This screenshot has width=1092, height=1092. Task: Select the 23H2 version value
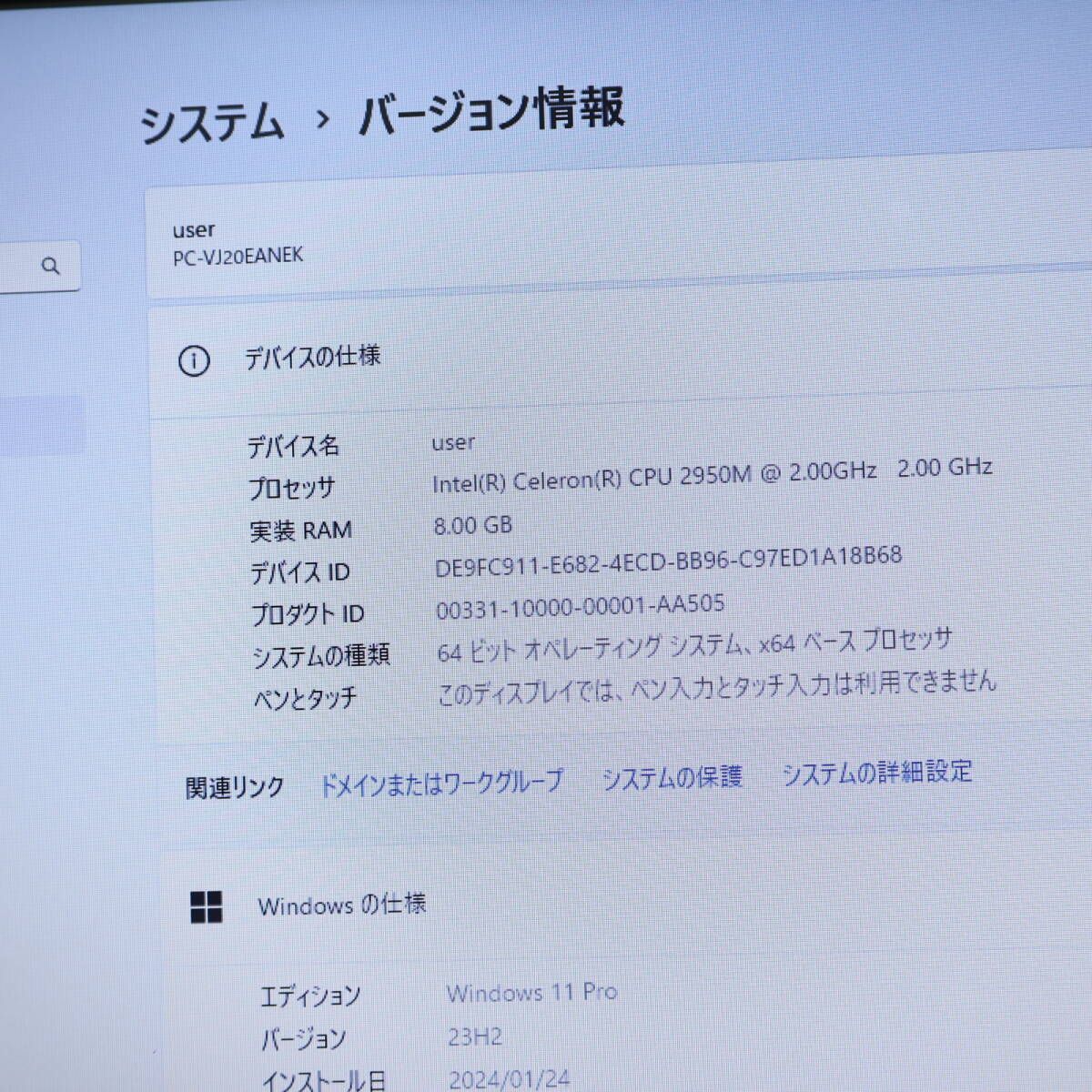(475, 1036)
